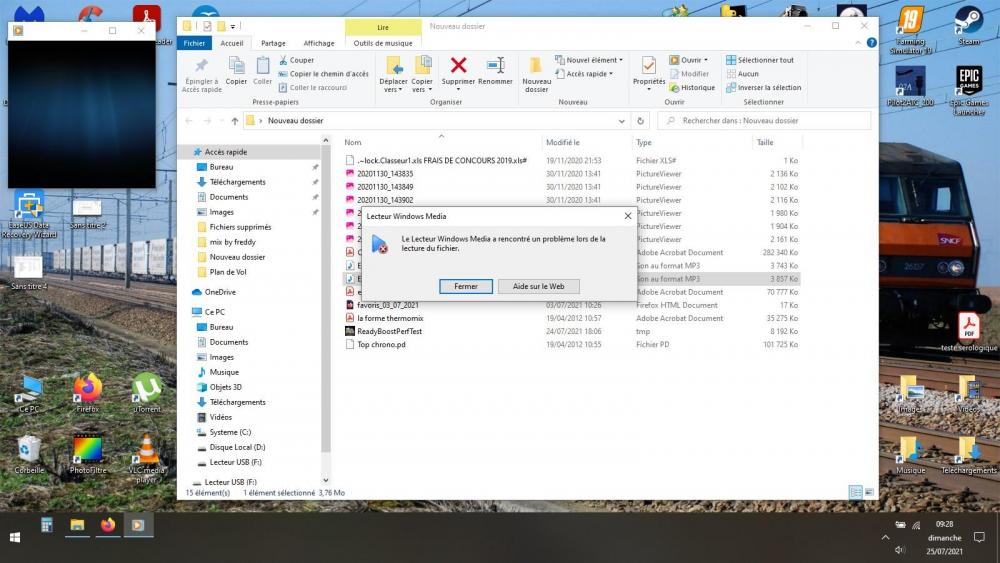Switch to the Affichage ribbon tab
The image size is (1000, 563).
tap(319, 43)
